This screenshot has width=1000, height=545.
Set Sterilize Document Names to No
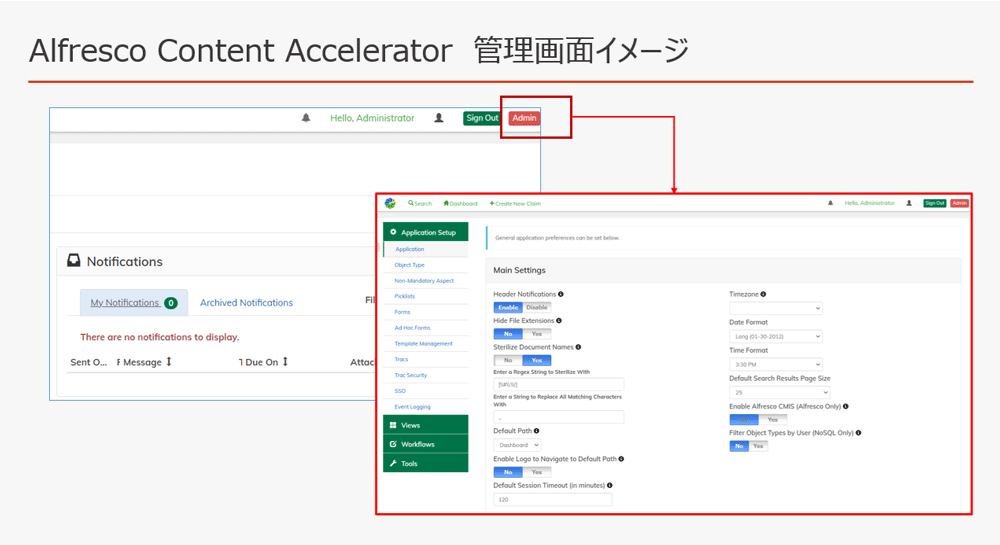tap(508, 360)
